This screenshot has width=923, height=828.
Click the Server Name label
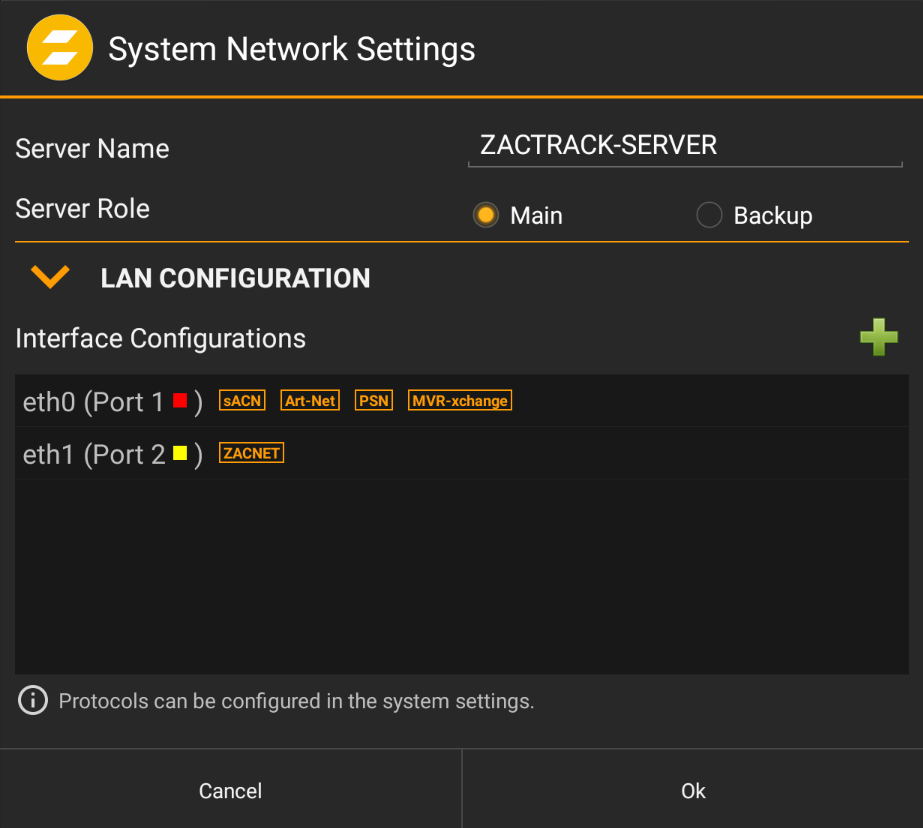(x=92, y=148)
